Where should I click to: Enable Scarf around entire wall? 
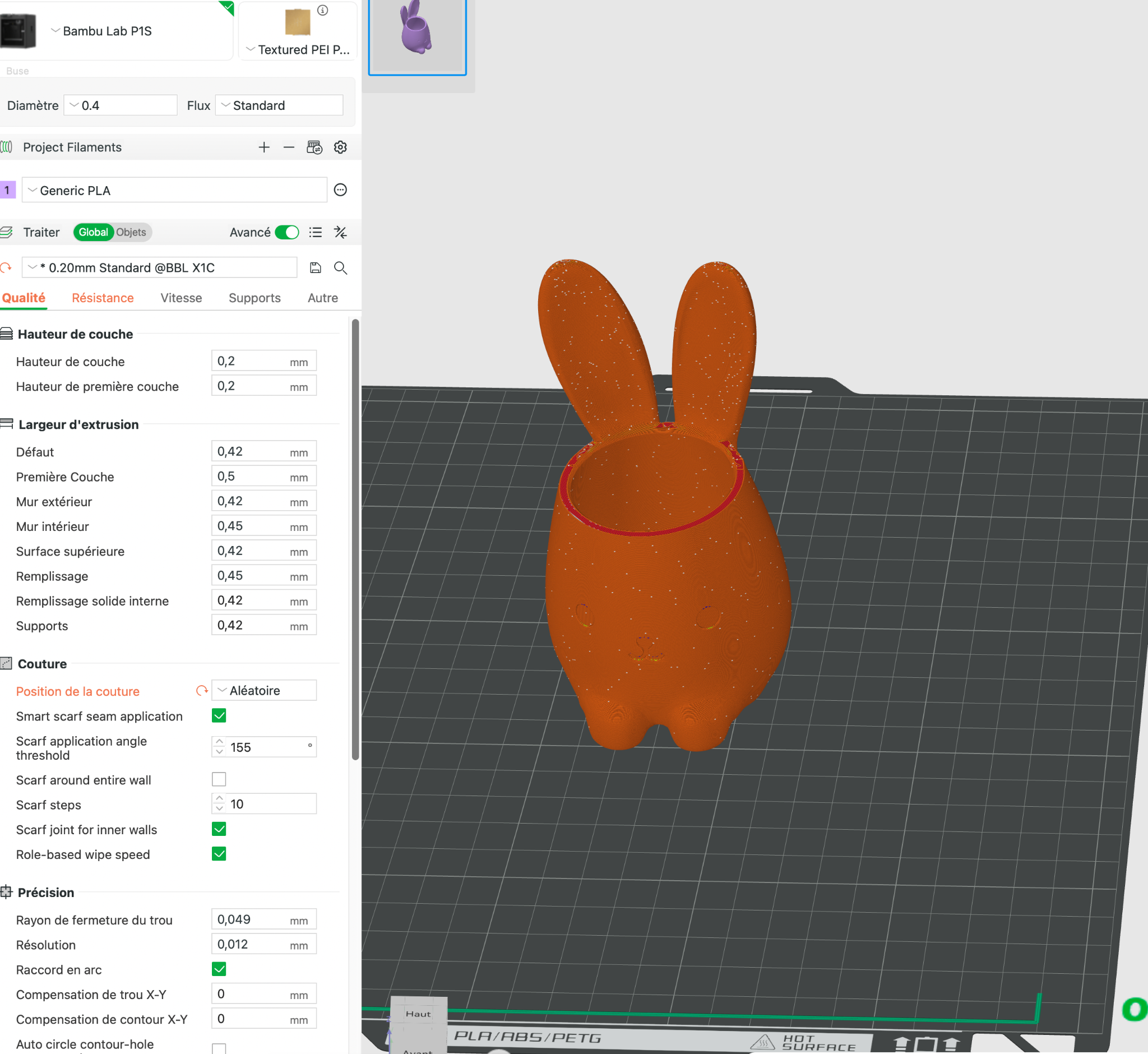[x=219, y=779]
